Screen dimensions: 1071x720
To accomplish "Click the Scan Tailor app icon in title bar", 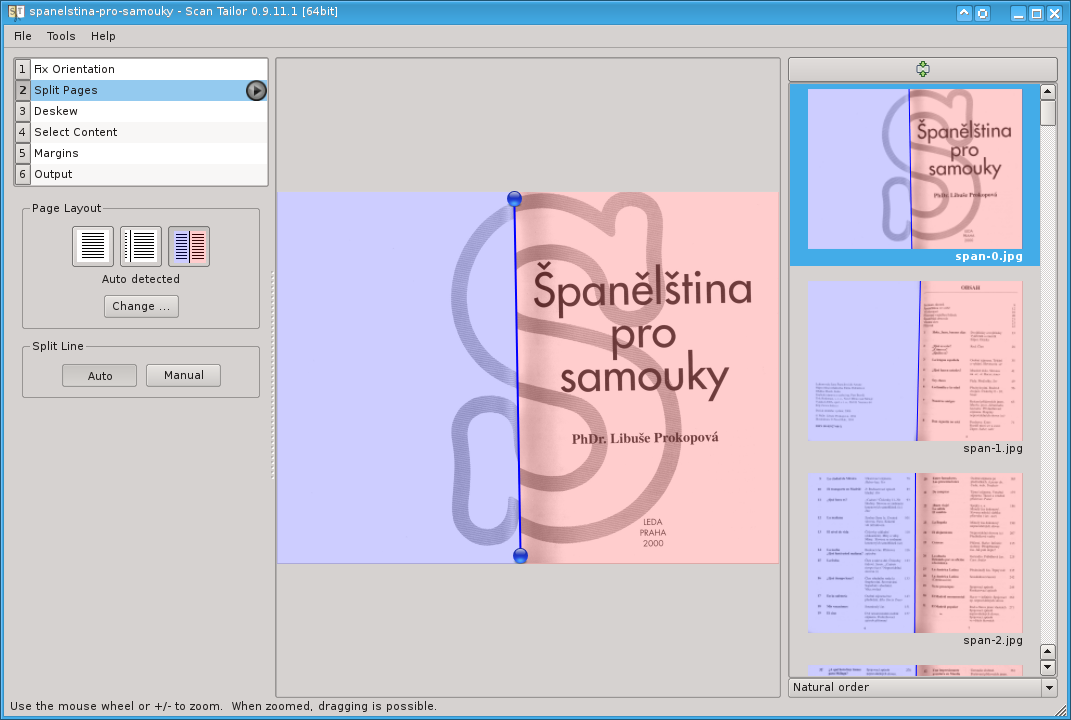I will click(16, 12).
